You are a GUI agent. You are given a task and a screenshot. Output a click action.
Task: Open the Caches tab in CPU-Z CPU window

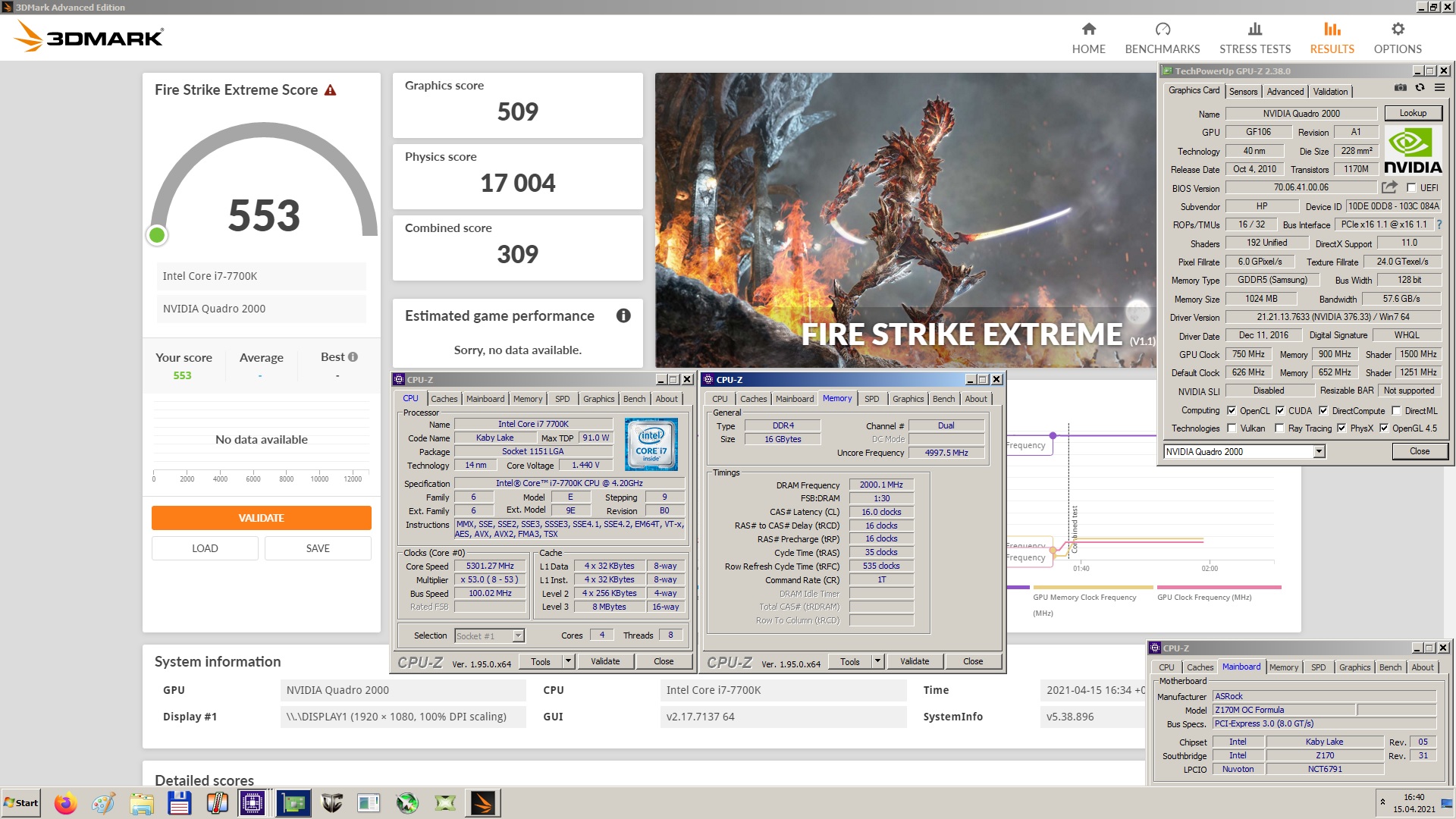click(444, 399)
